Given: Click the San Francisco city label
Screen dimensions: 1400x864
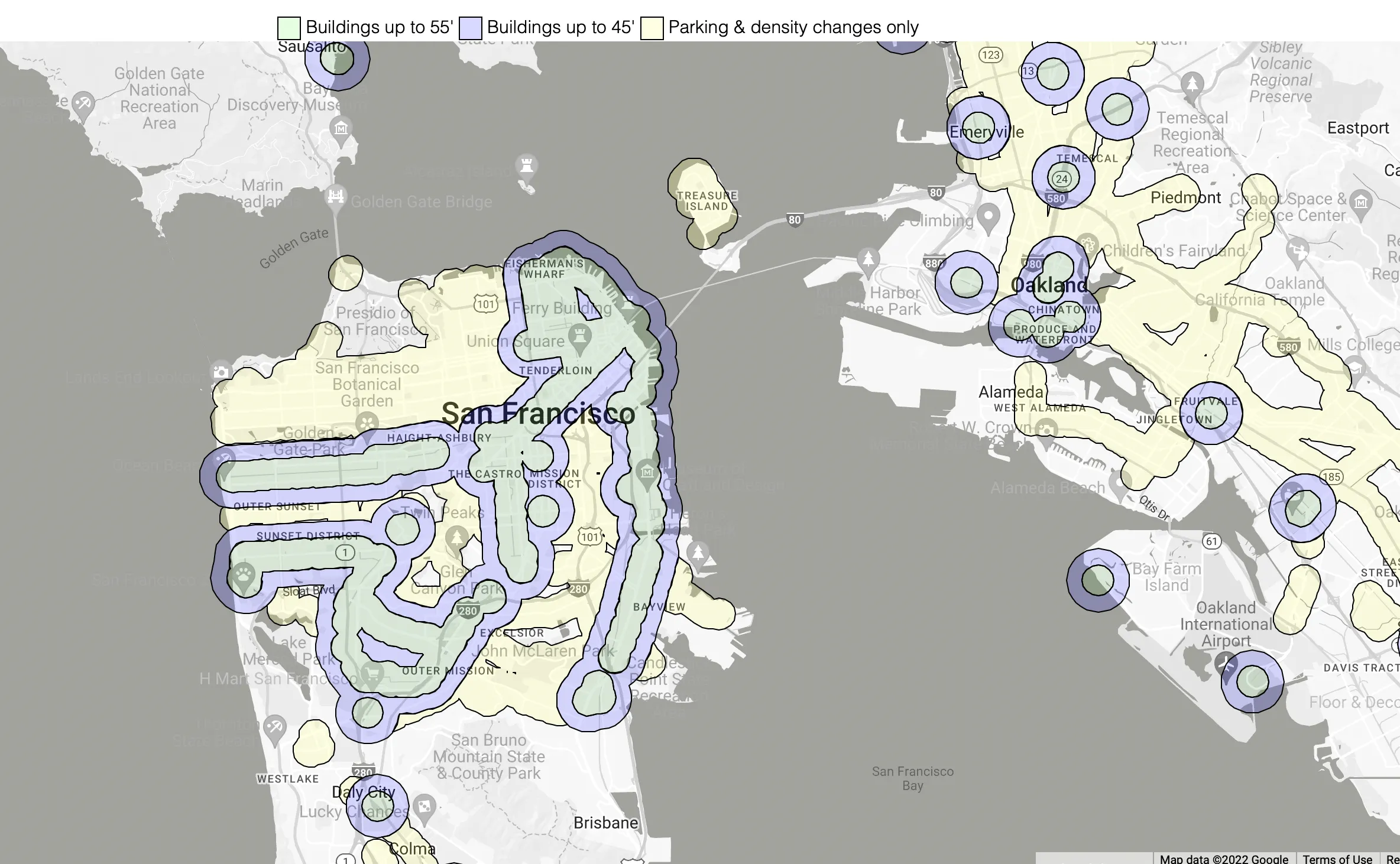Looking at the screenshot, I should click(x=538, y=413).
